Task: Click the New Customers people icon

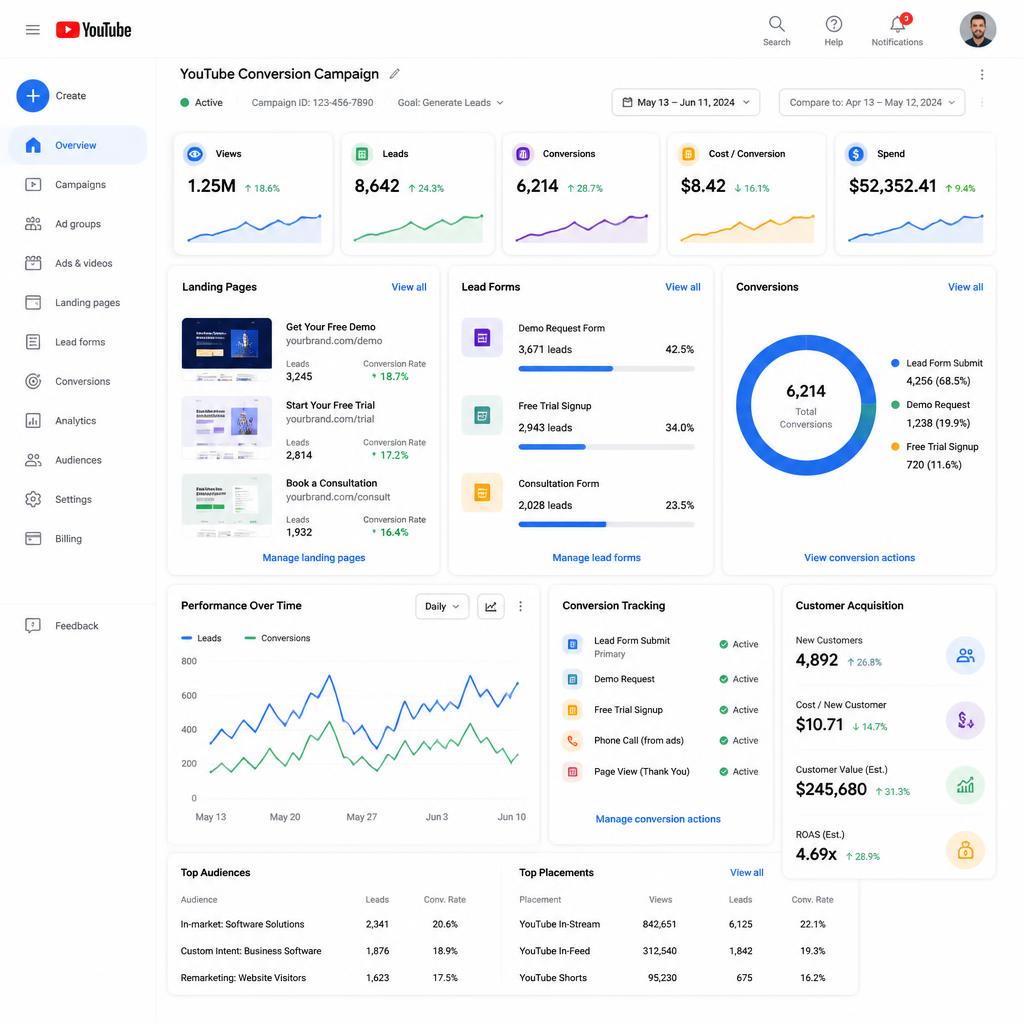Action: (965, 656)
